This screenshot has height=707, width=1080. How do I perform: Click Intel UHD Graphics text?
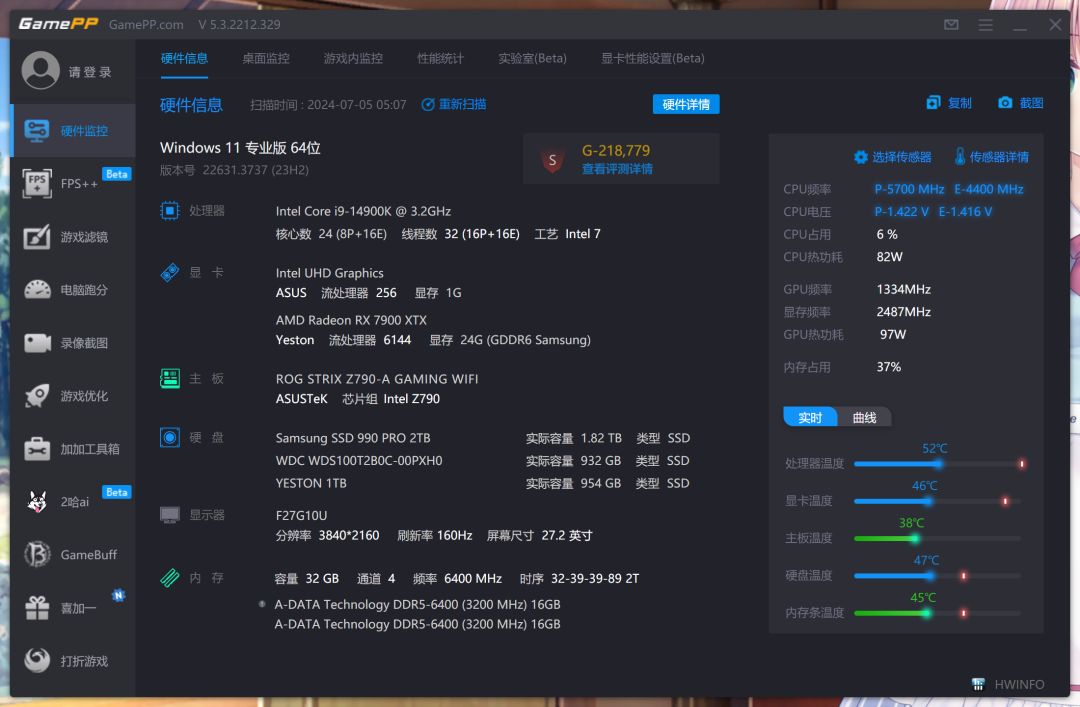tap(329, 273)
